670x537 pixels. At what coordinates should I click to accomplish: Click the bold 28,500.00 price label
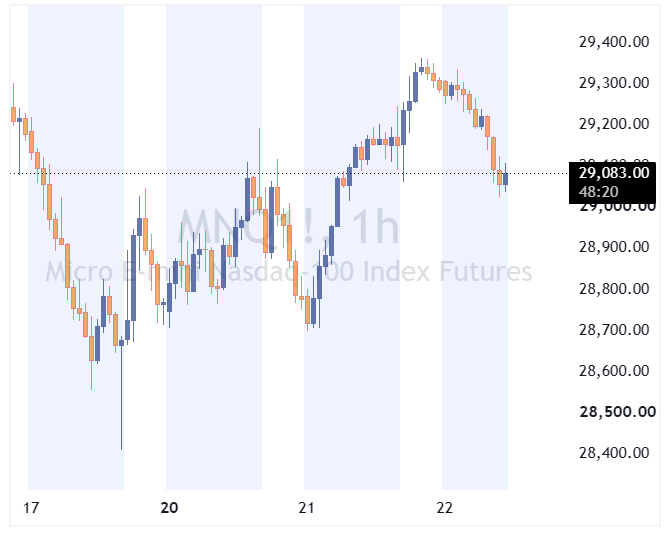[x=617, y=412]
